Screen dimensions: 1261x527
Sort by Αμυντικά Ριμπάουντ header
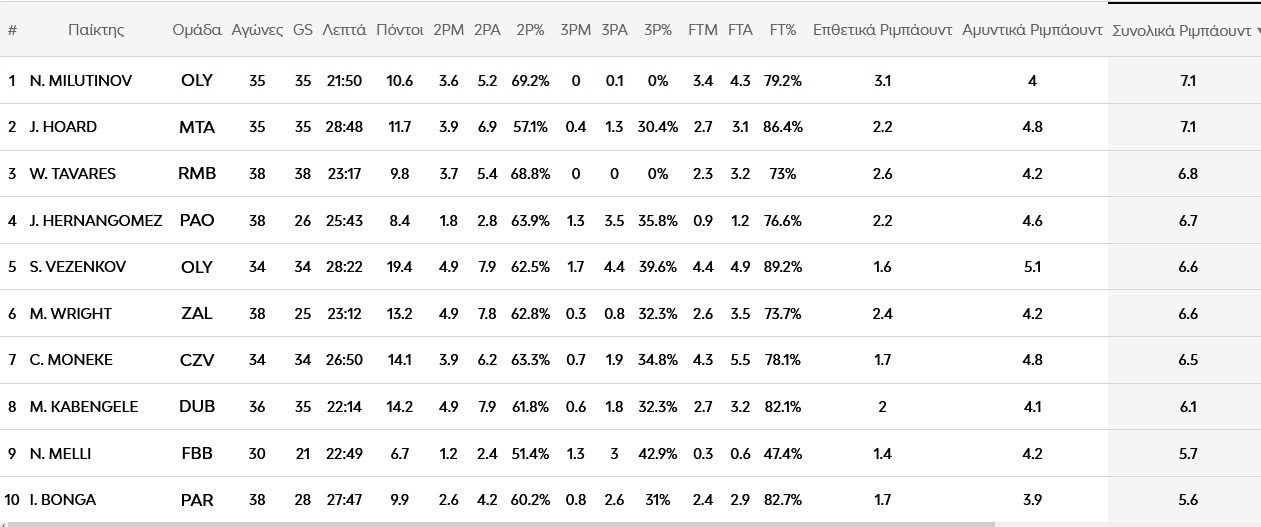(1032, 30)
